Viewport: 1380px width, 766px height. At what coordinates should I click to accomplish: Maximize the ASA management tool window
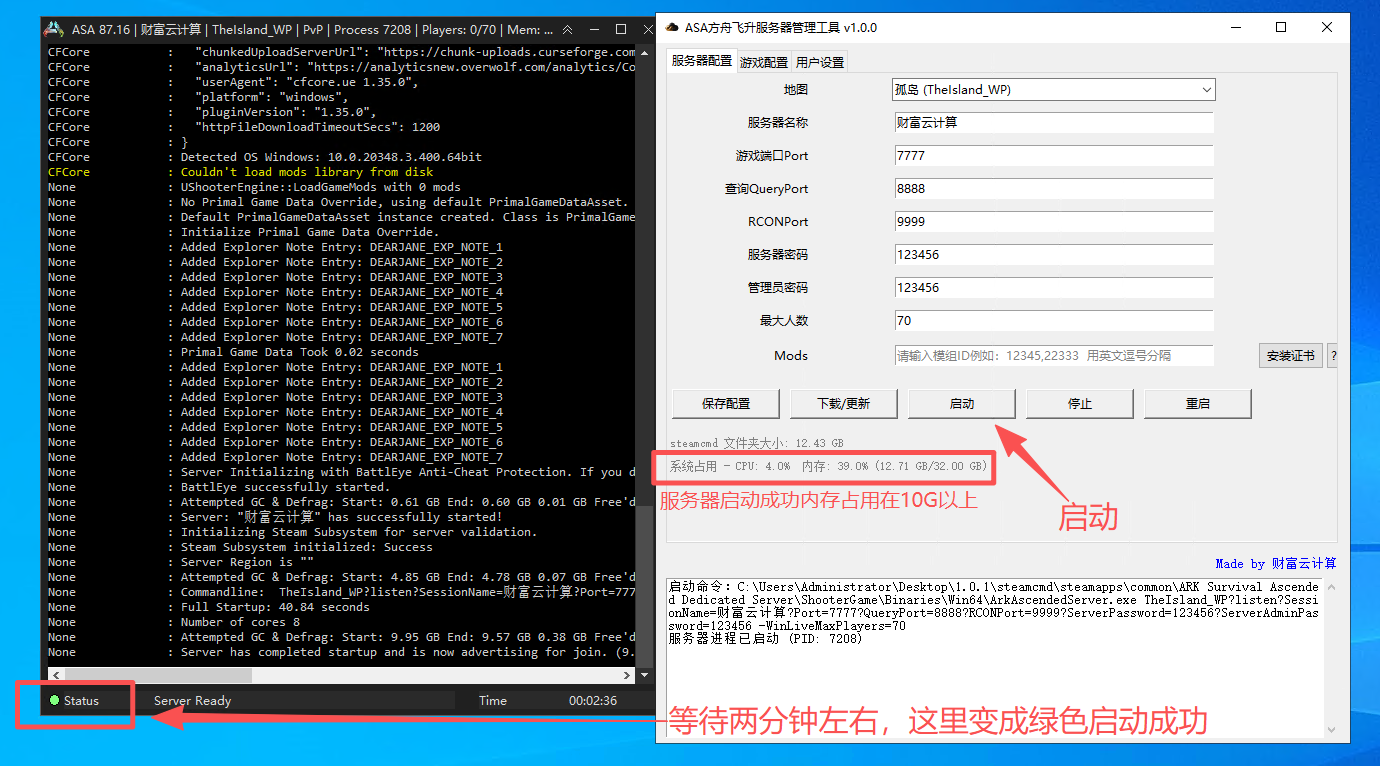[1281, 28]
